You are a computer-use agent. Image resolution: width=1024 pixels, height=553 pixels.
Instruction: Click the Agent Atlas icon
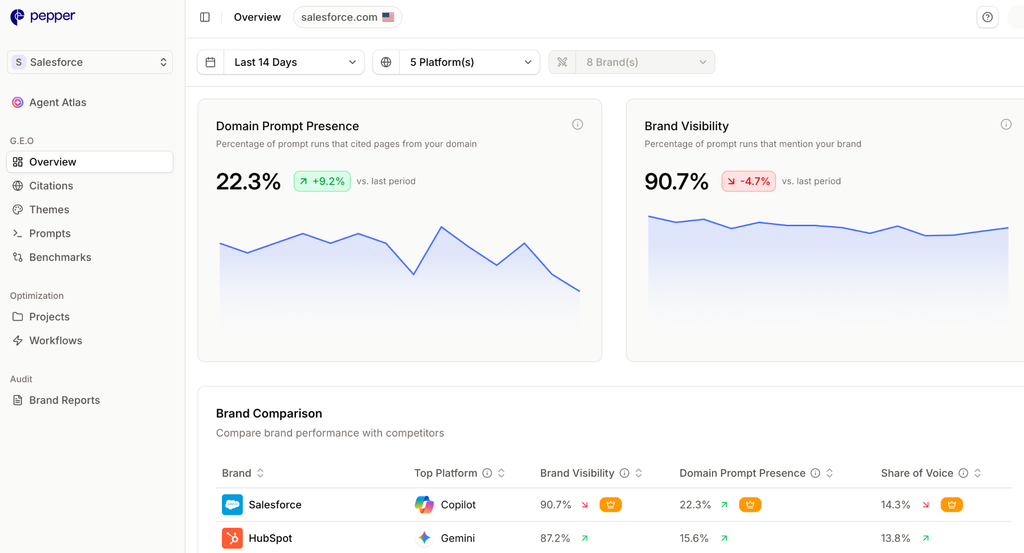pyautogui.click(x=18, y=103)
